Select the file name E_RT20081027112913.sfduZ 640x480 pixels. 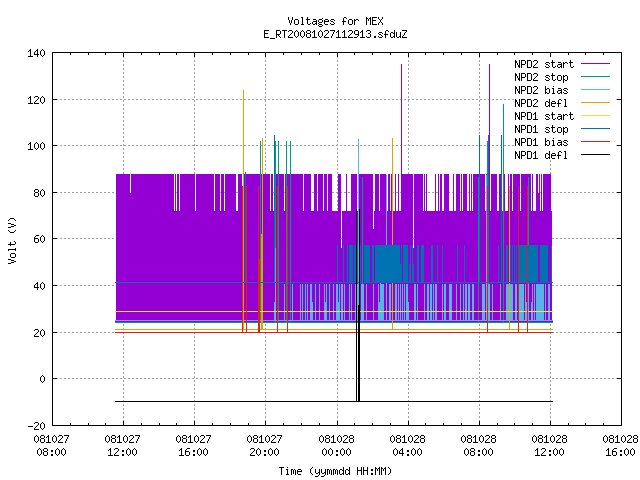click(335, 34)
